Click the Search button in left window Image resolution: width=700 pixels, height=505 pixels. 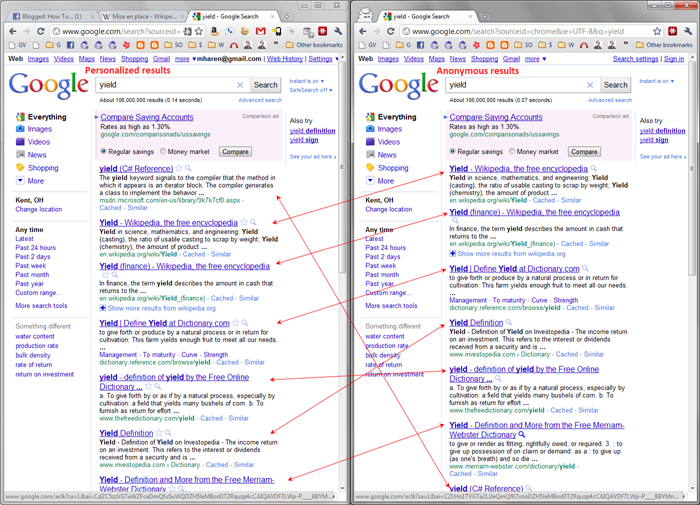pyautogui.click(x=266, y=85)
